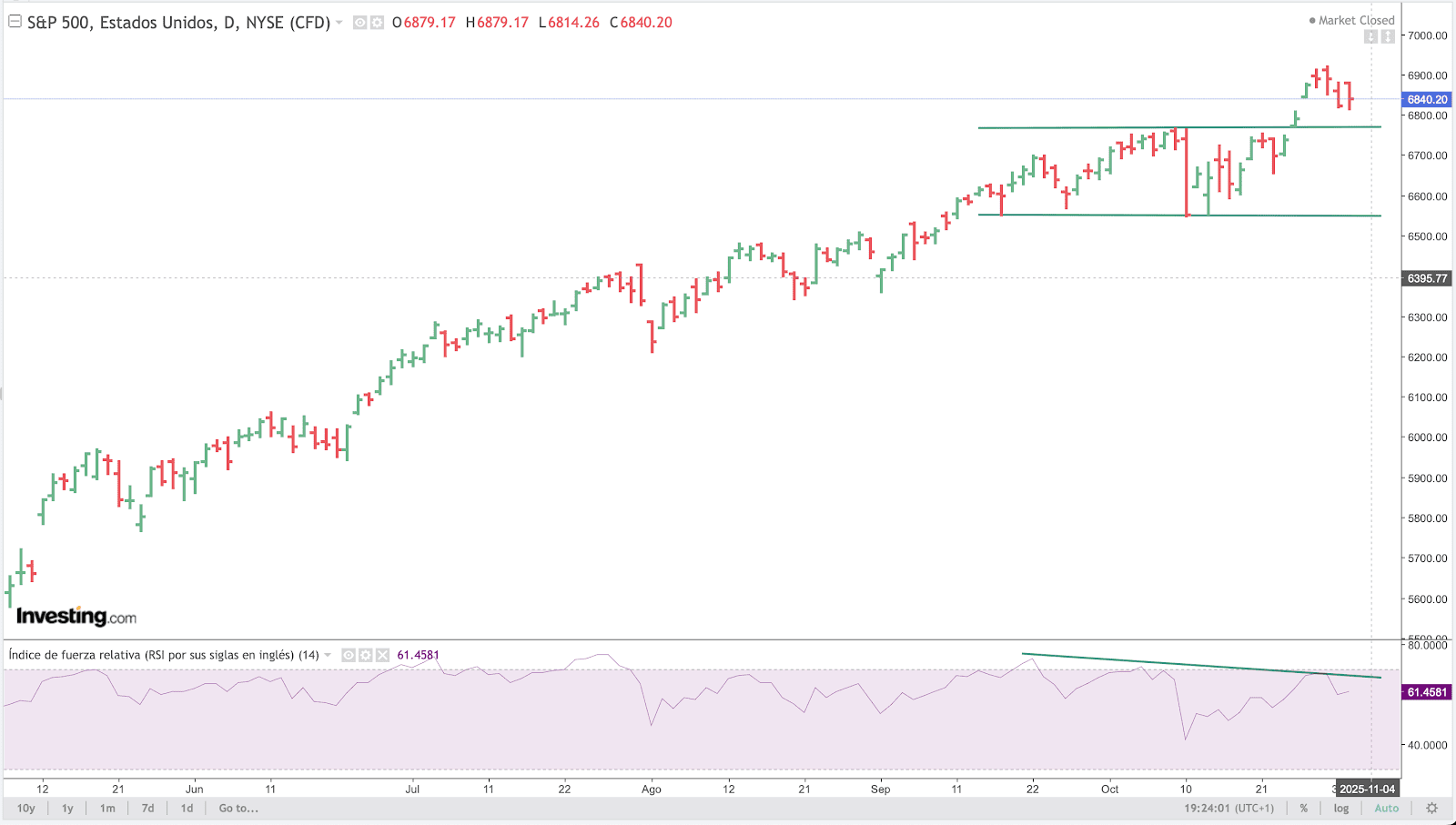Open the RSI indicator visibility toggle icon
This screenshot has height=825, width=1456.
point(349,654)
